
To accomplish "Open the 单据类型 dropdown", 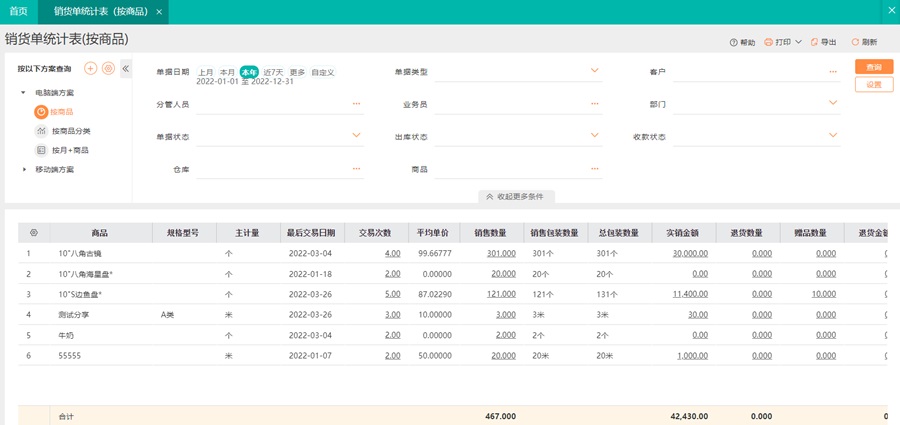I will pos(595,70).
